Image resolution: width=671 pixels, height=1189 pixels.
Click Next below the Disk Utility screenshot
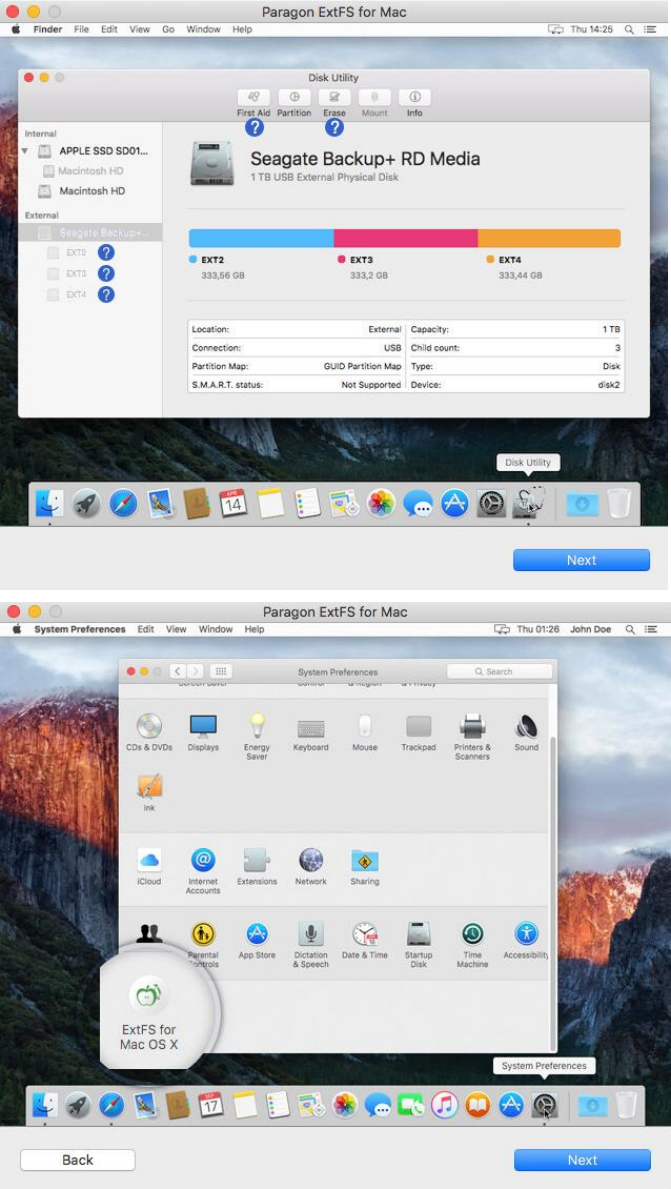[x=582, y=560]
